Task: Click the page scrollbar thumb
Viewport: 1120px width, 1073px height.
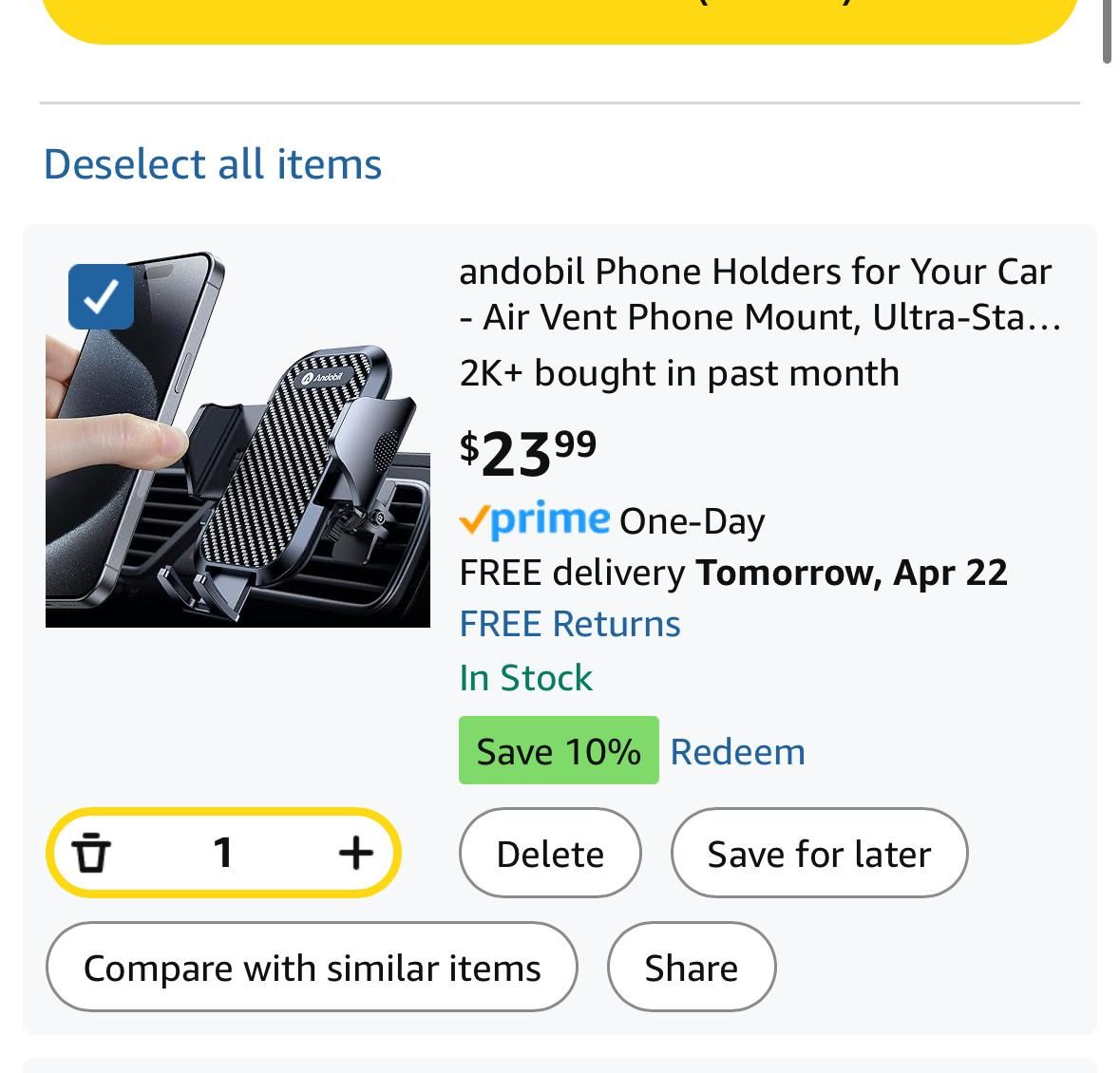Action: click(1107, 30)
